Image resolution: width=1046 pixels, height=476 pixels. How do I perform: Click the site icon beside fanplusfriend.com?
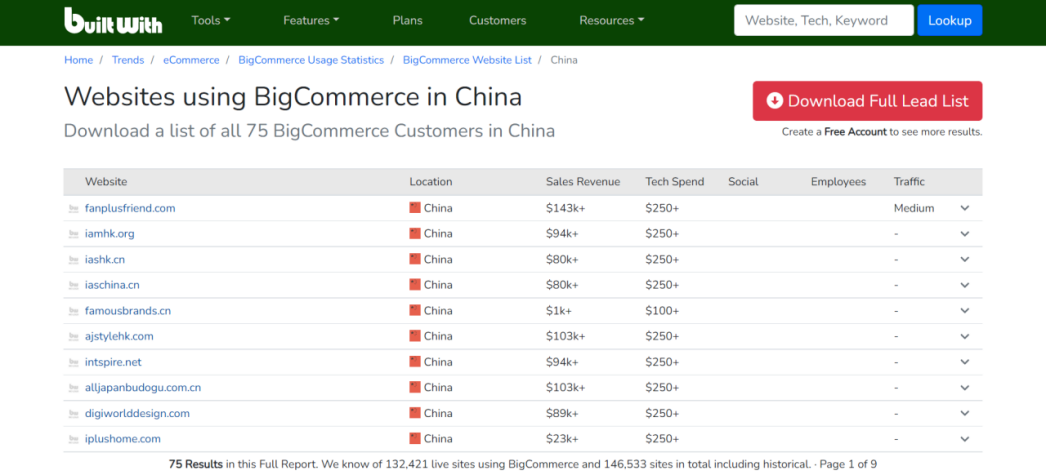[73, 209]
